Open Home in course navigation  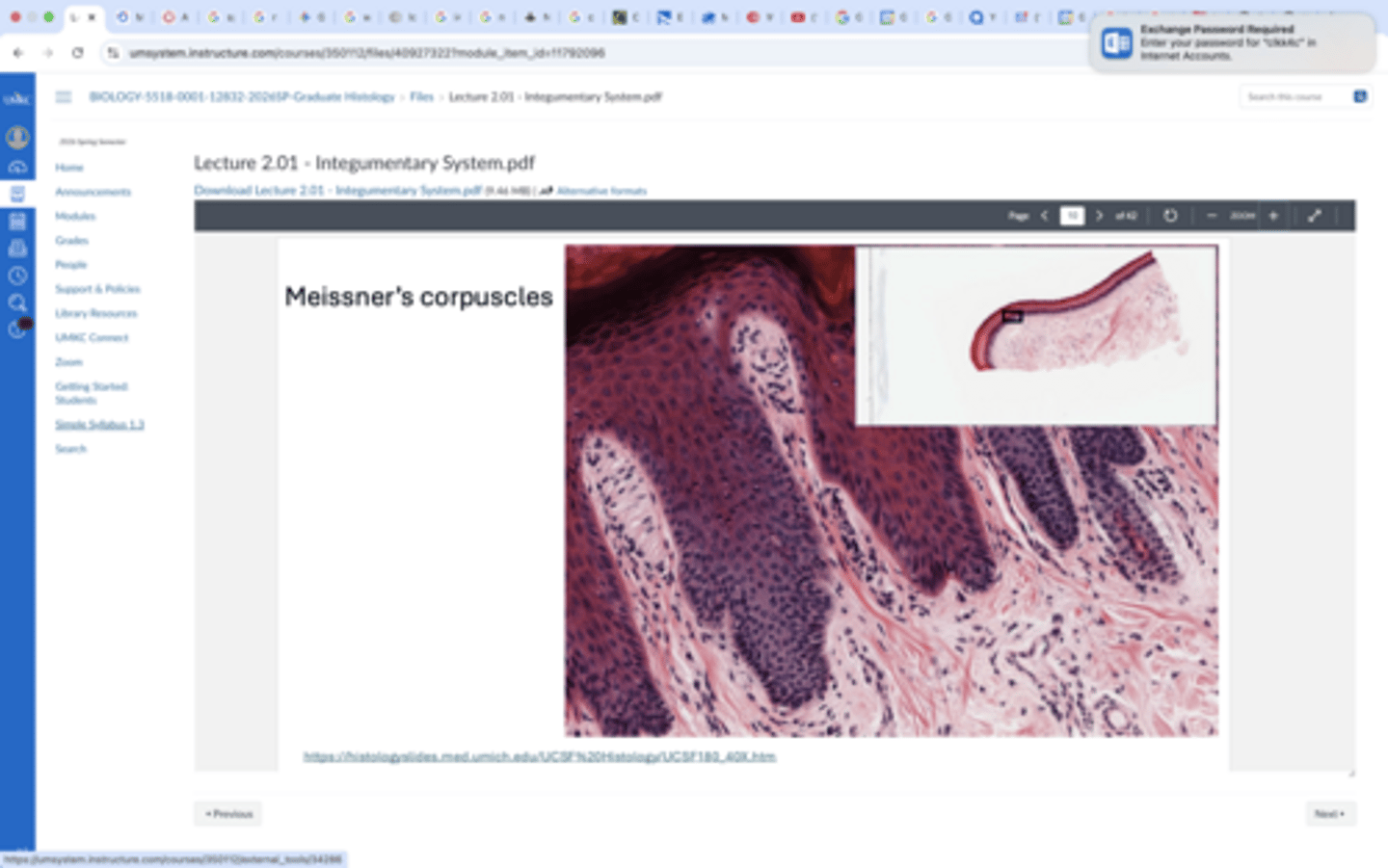point(69,168)
